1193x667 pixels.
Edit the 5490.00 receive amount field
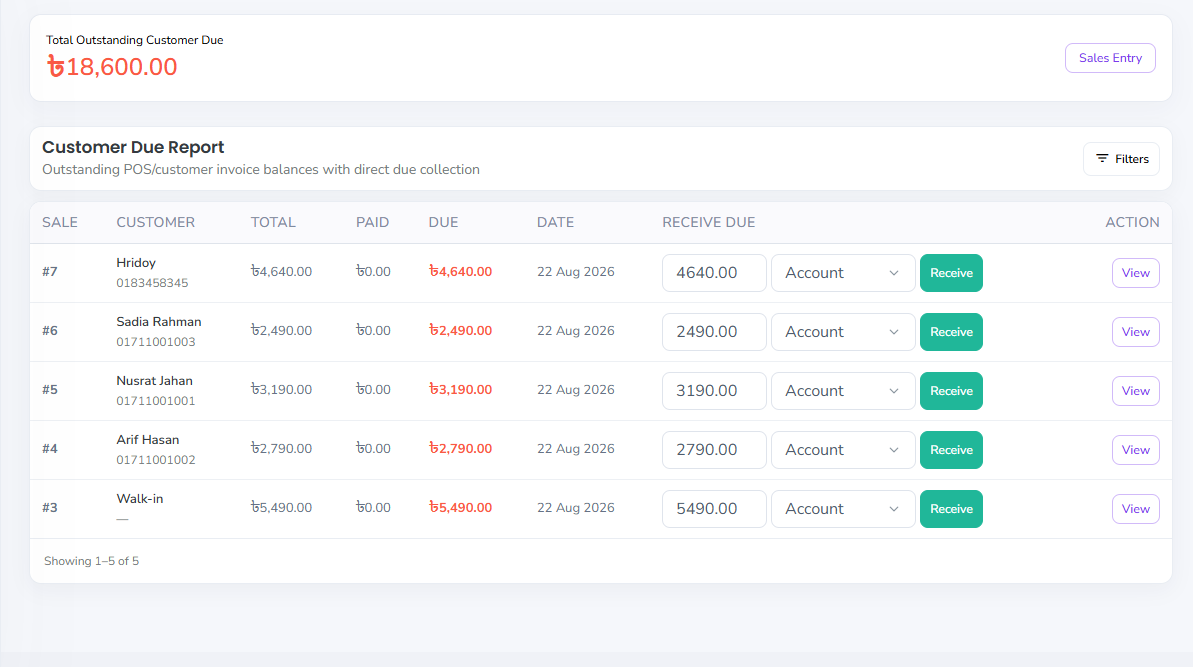click(x=714, y=509)
